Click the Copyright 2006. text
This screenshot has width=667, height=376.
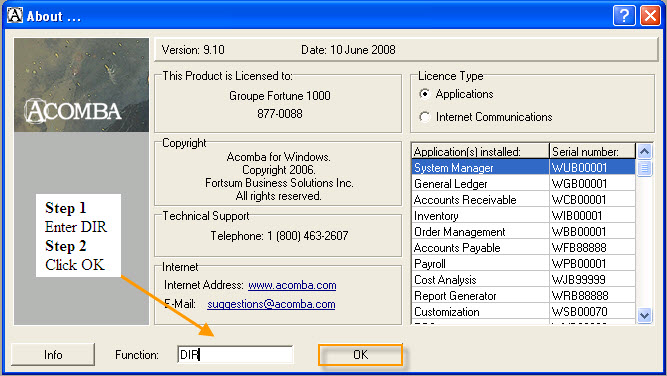pyautogui.click(x=279, y=170)
